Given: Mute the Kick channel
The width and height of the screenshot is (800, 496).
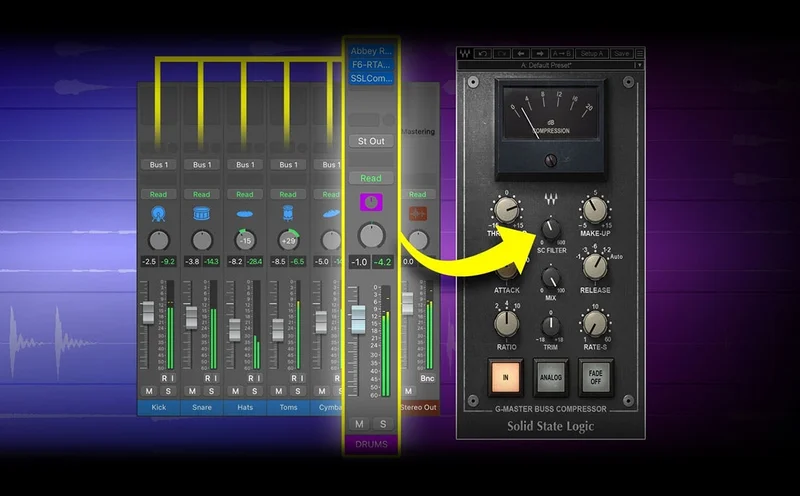Looking at the screenshot, I should point(149,391).
